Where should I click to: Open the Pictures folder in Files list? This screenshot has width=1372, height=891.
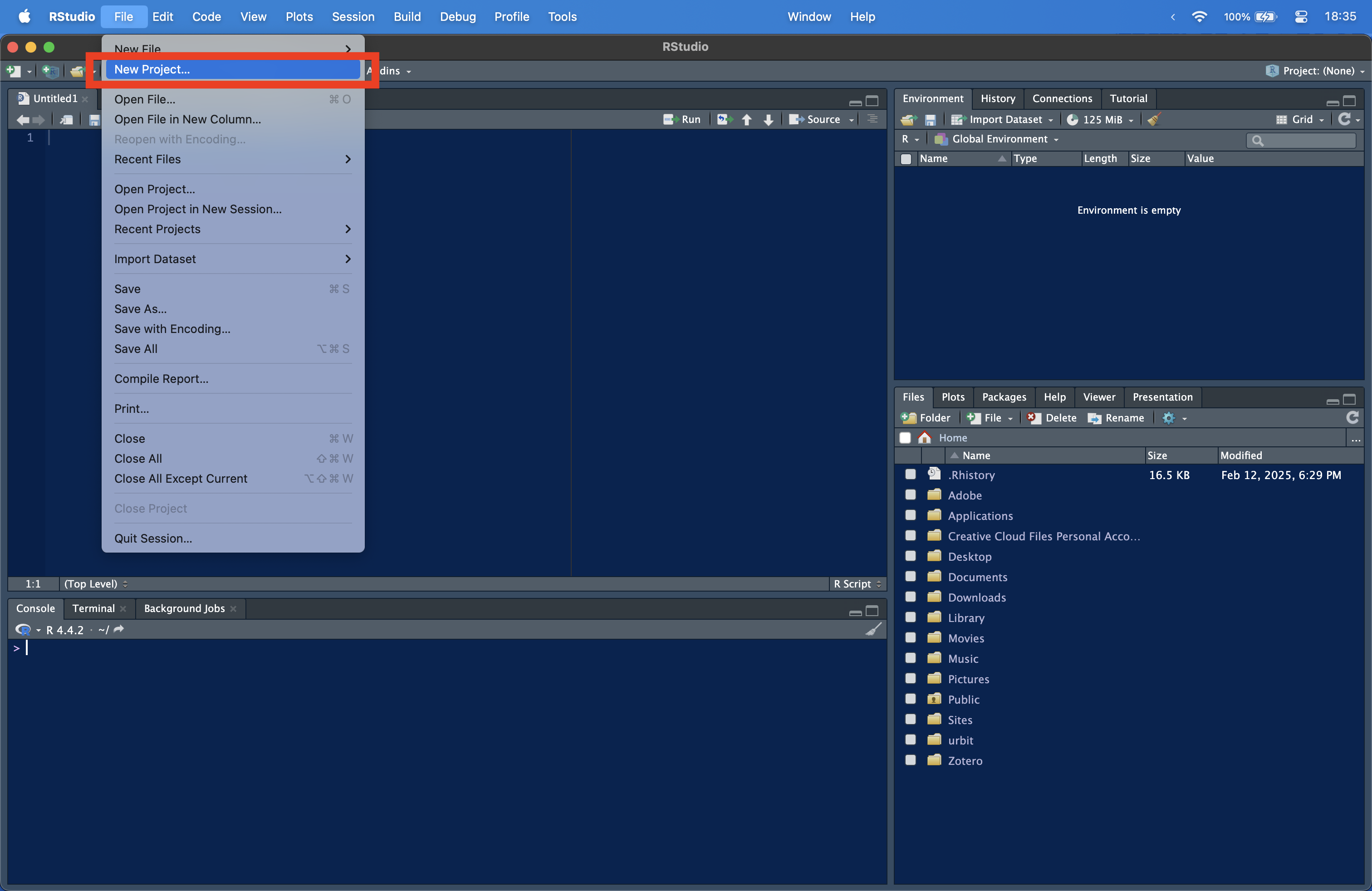coord(969,679)
